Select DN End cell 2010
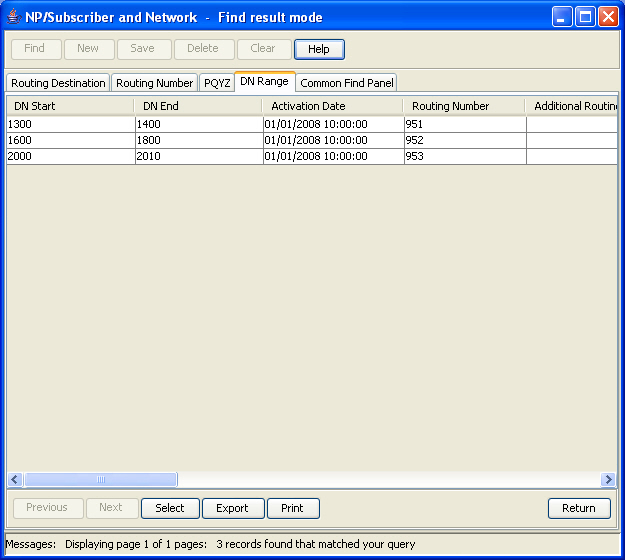Screen dimensions: 625x560 pos(199,156)
